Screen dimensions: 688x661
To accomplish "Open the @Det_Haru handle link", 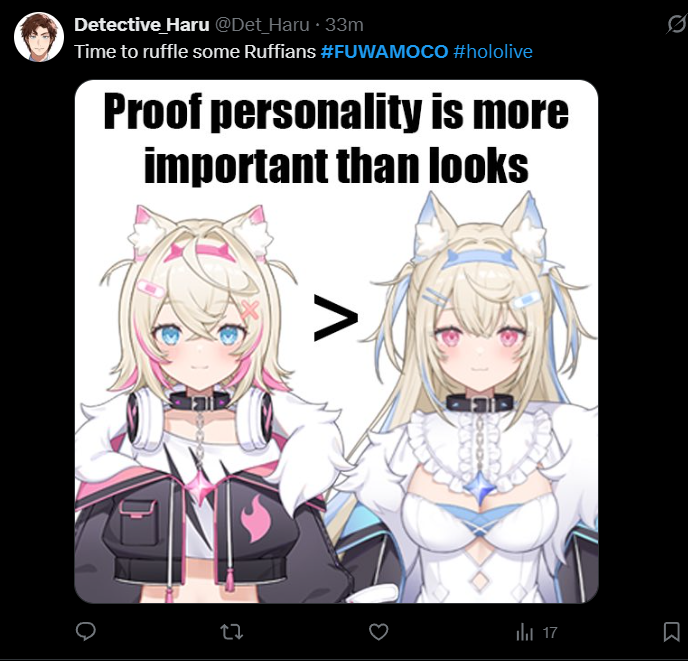I will pos(262,25).
